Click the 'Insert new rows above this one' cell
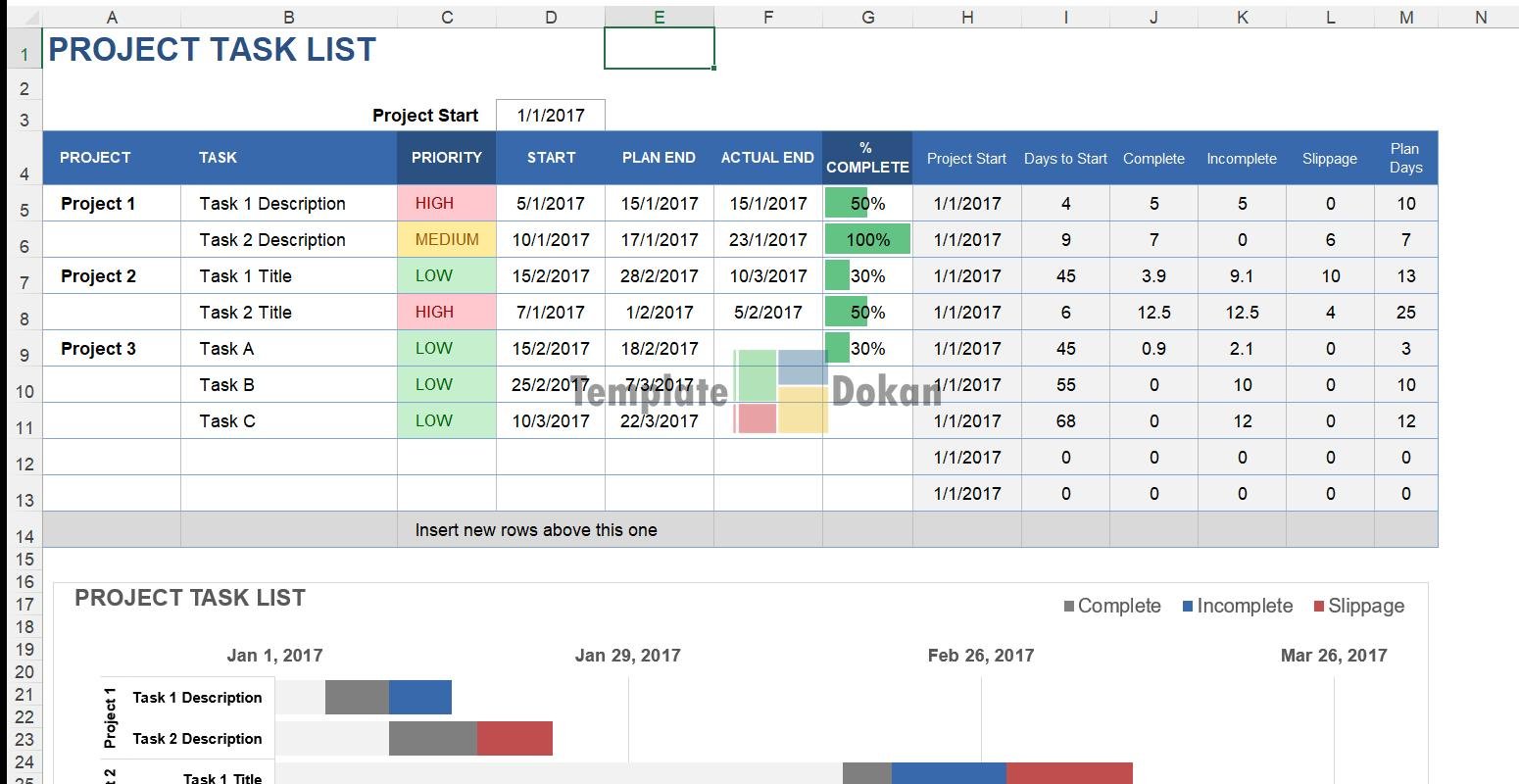The image size is (1519, 784). tap(535, 530)
